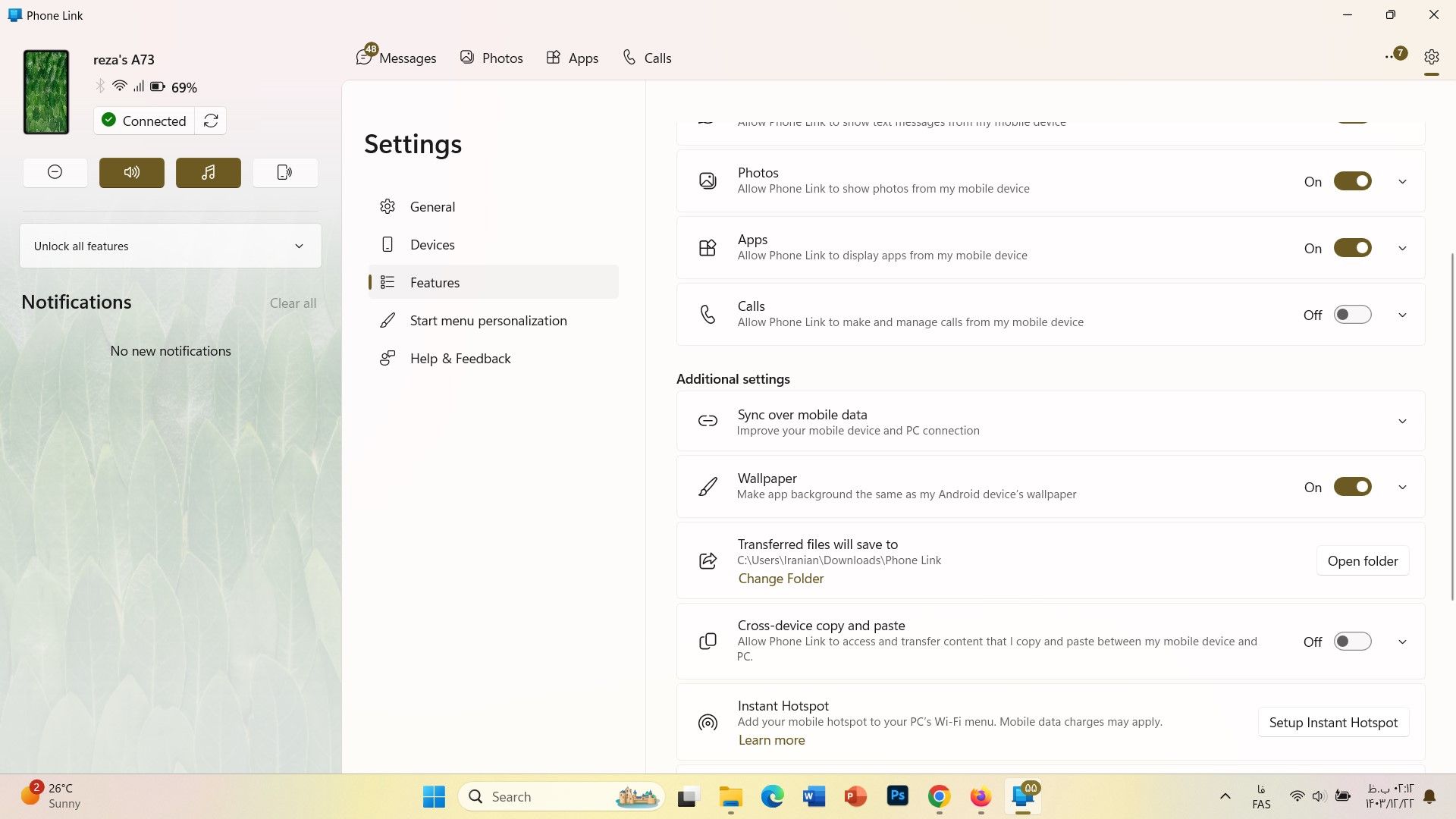Select General settings section
Screen dimensions: 1456x819
pos(493,206)
